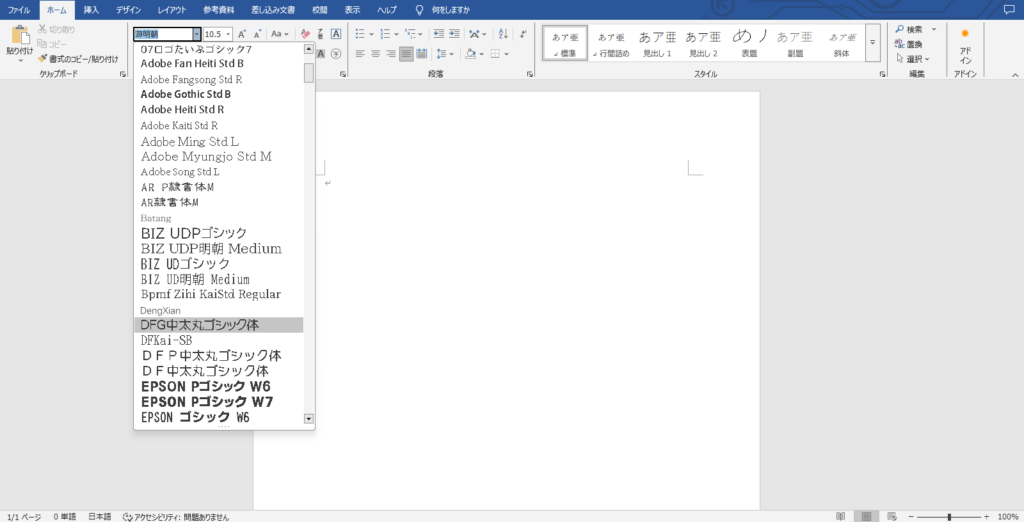Click the clear all formatting eraser icon
Viewport: 1024px width, 522px height.
click(x=306, y=34)
